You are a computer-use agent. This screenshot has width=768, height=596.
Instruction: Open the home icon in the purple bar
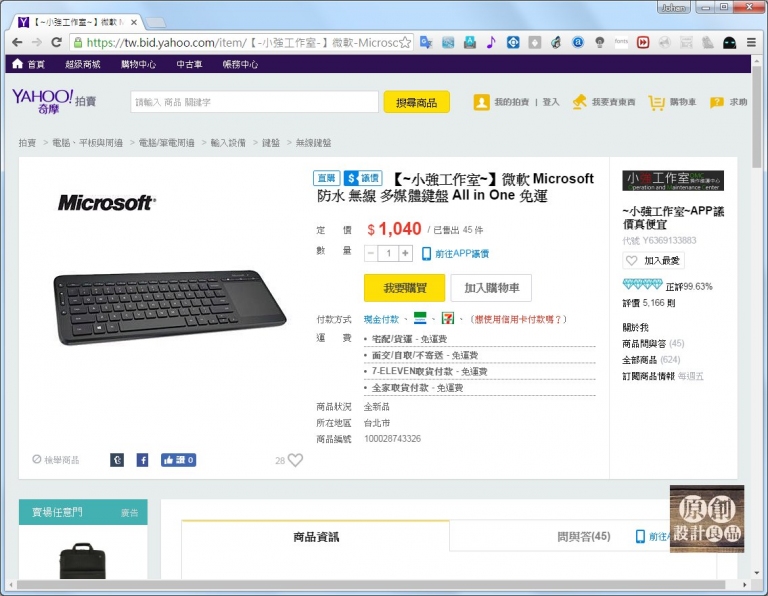point(18,64)
